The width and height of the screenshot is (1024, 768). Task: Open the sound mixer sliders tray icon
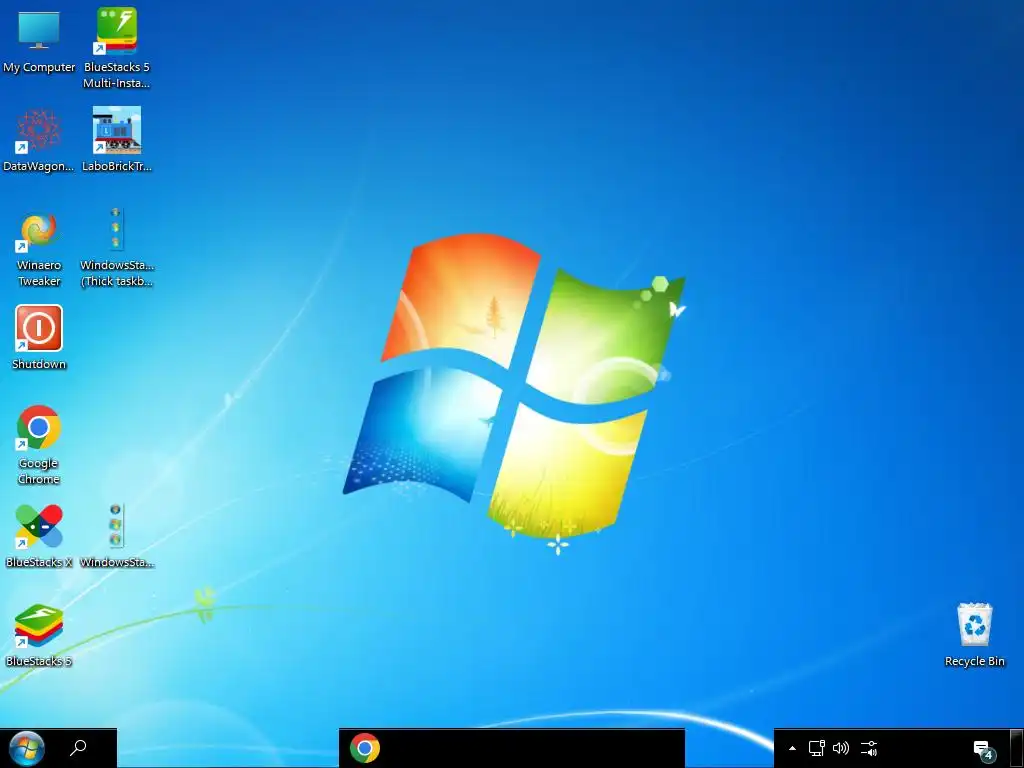[x=869, y=748]
